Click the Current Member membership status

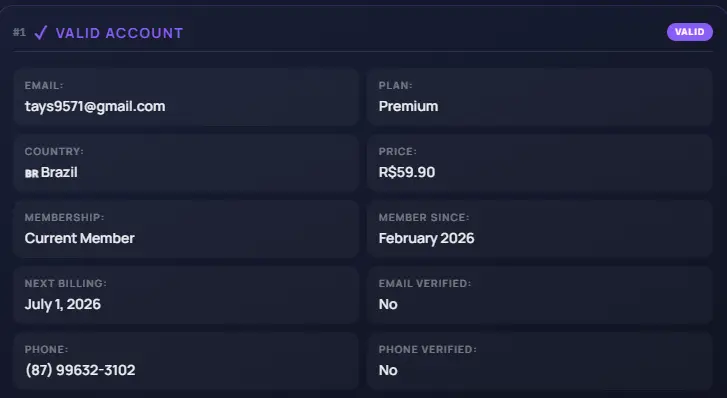[80, 238]
